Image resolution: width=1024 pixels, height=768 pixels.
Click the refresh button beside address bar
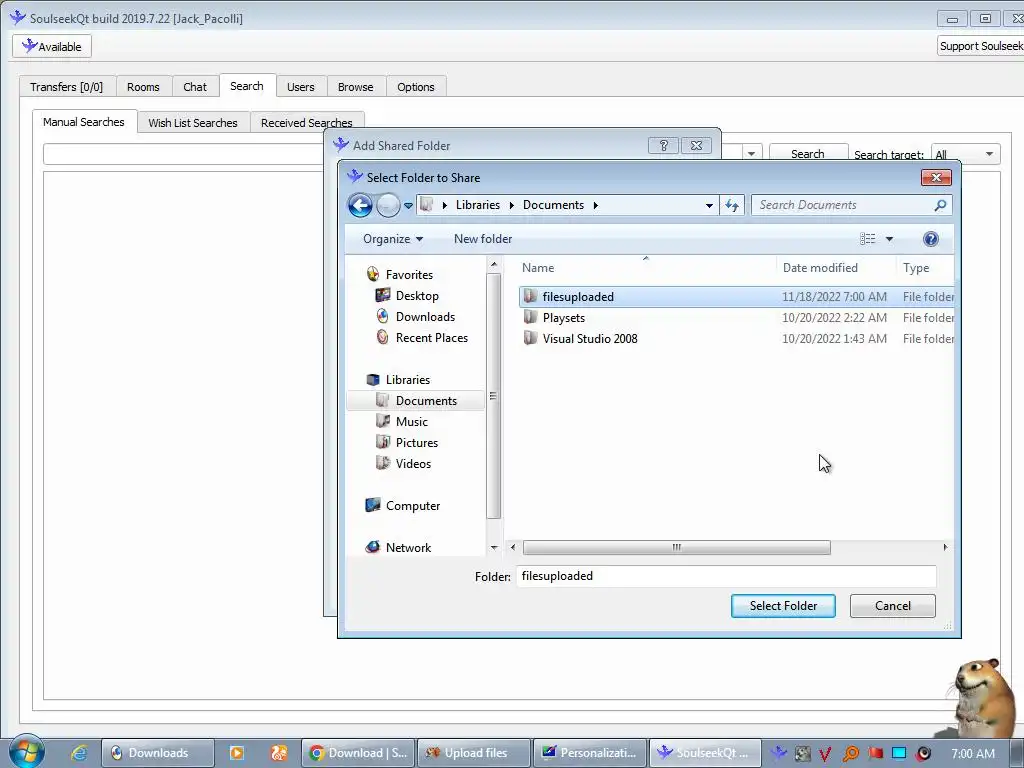(x=732, y=205)
